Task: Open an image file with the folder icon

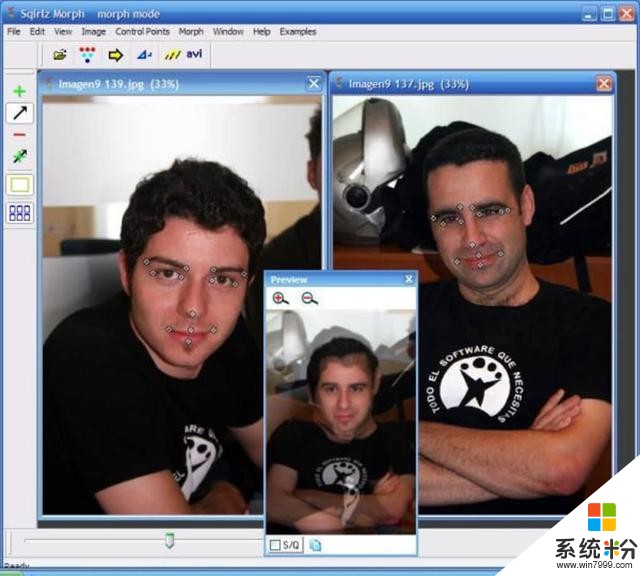Action: click(60, 54)
